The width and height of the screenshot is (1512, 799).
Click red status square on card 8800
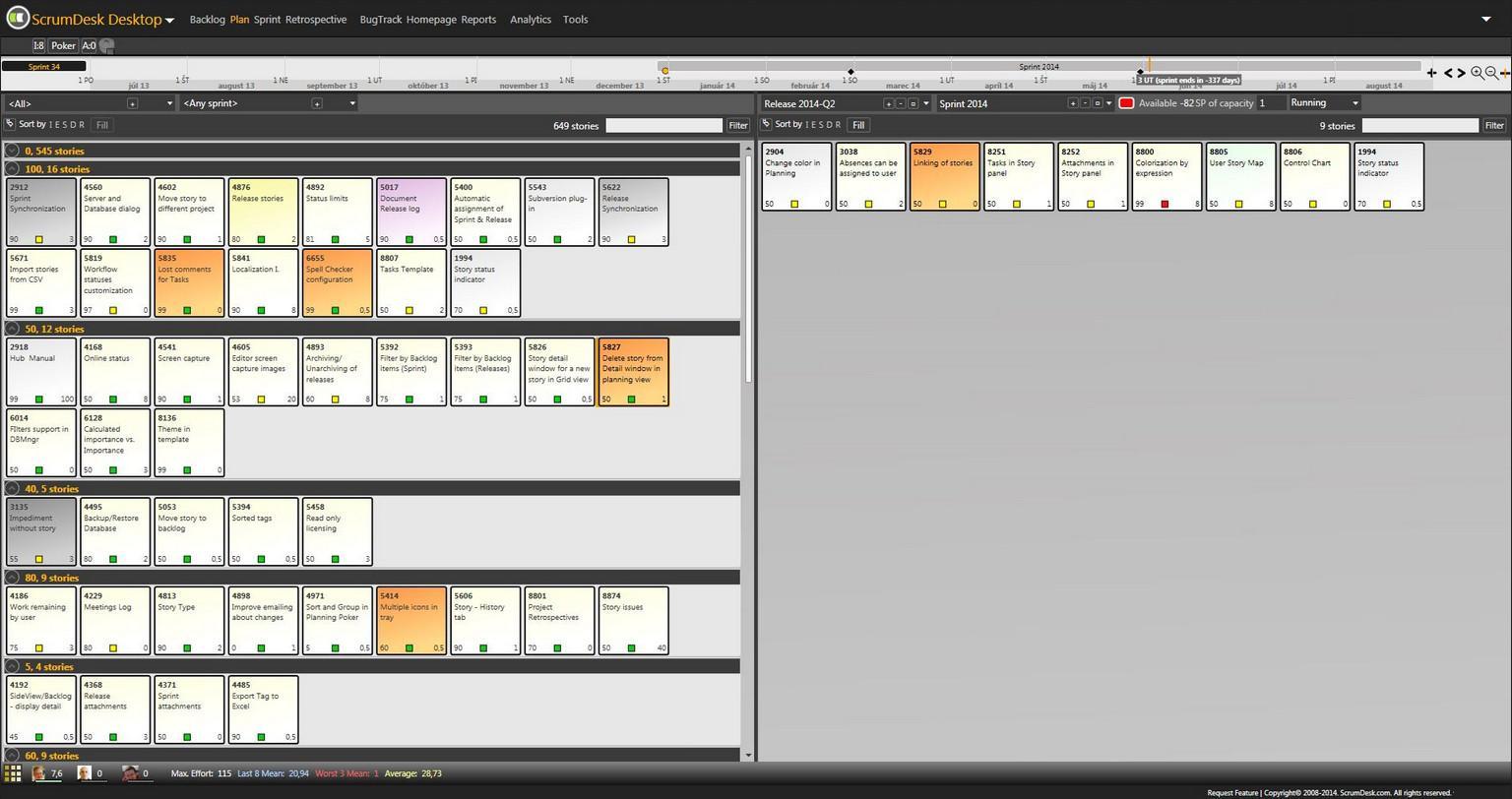click(x=1165, y=204)
